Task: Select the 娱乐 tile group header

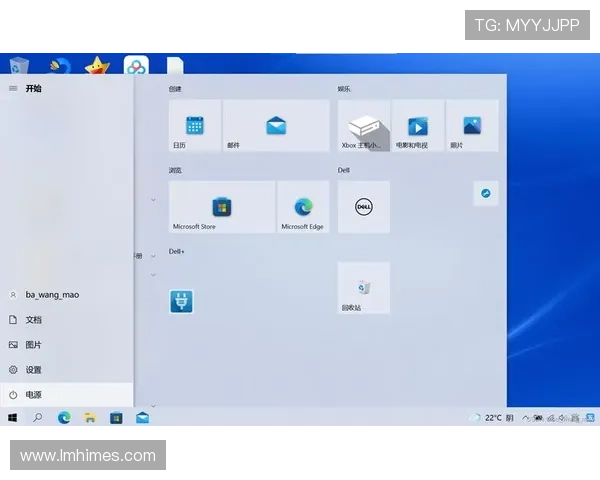Action: 344,89
